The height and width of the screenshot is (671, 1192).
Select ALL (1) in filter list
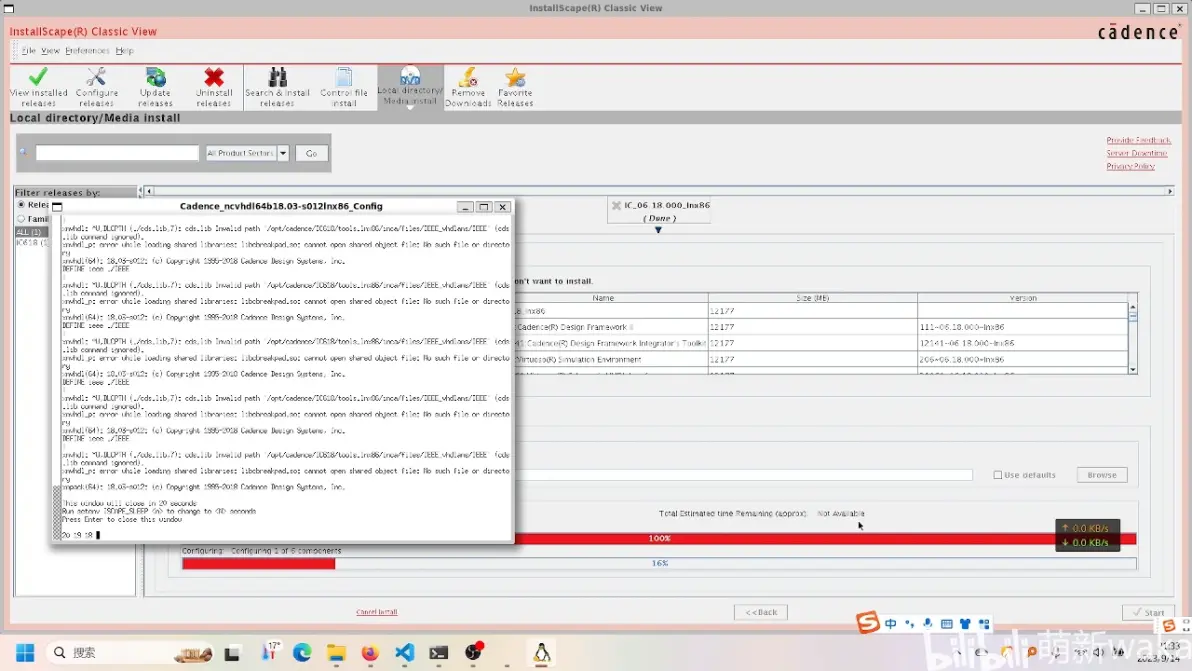coord(30,232)
